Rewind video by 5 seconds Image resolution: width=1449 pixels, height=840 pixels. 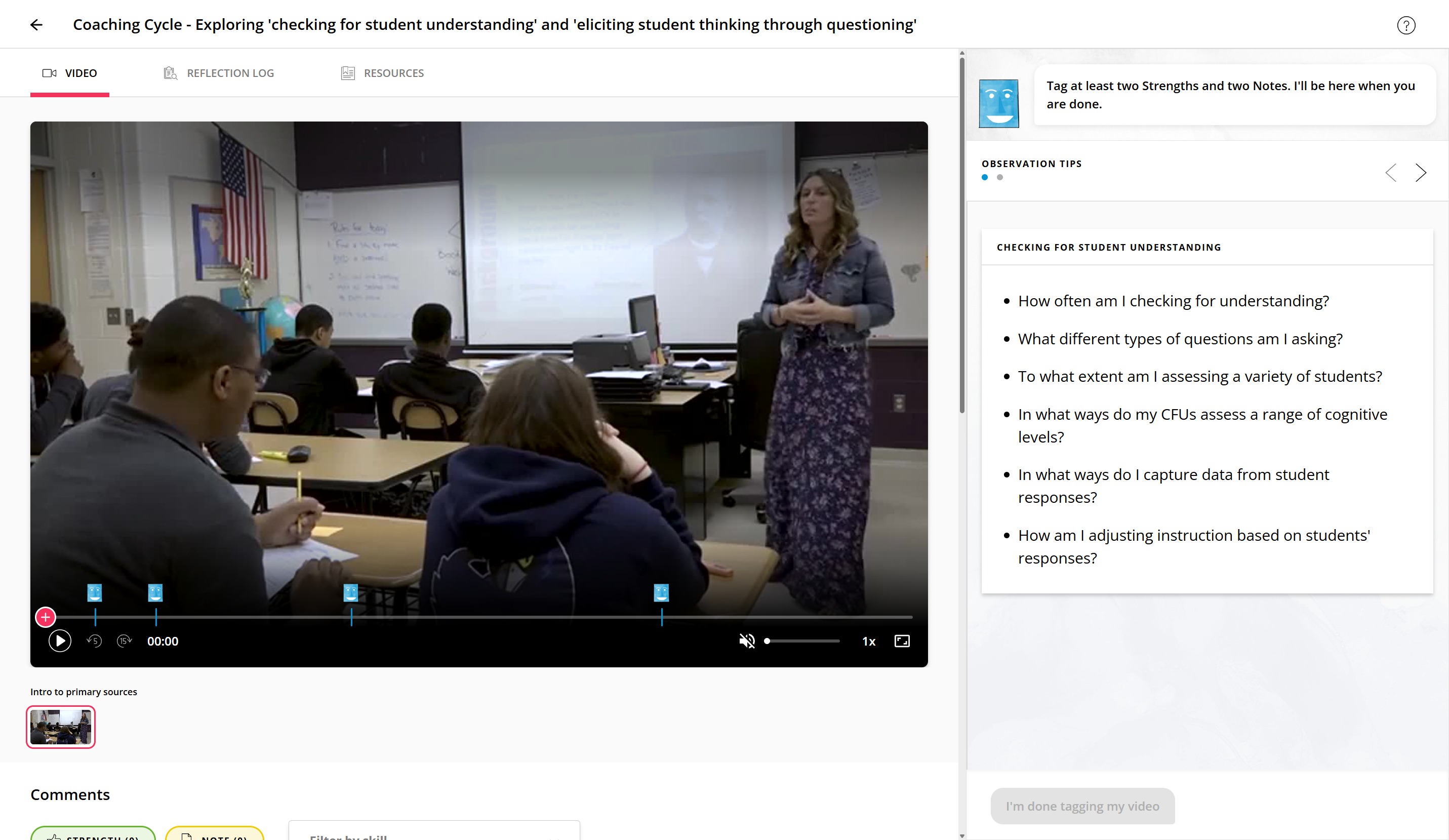(x=94, y=641)
